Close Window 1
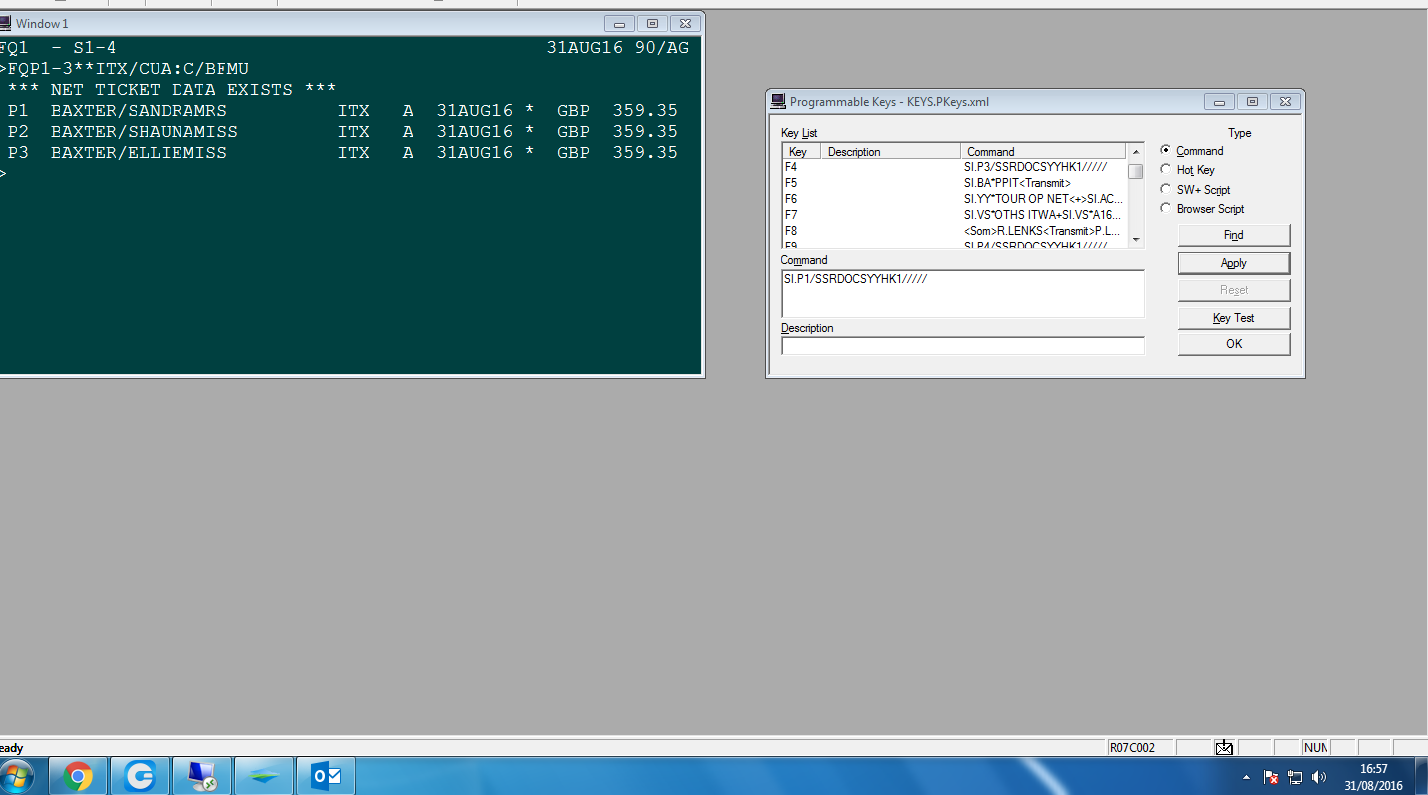The height and width of the screenshot is (795, 1428). pos(684,24)
